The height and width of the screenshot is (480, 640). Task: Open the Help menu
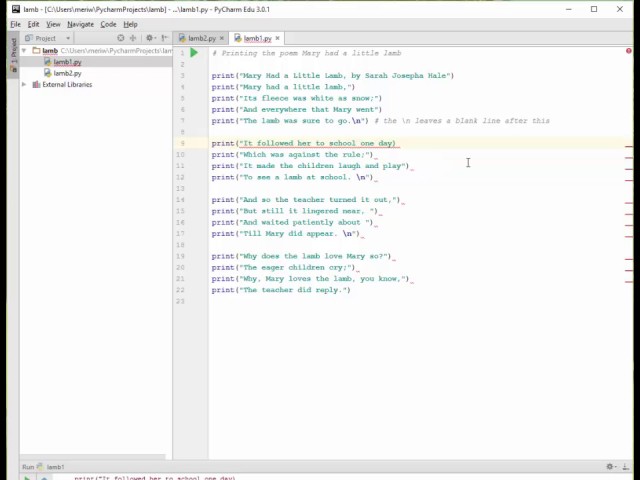(130, 24)
